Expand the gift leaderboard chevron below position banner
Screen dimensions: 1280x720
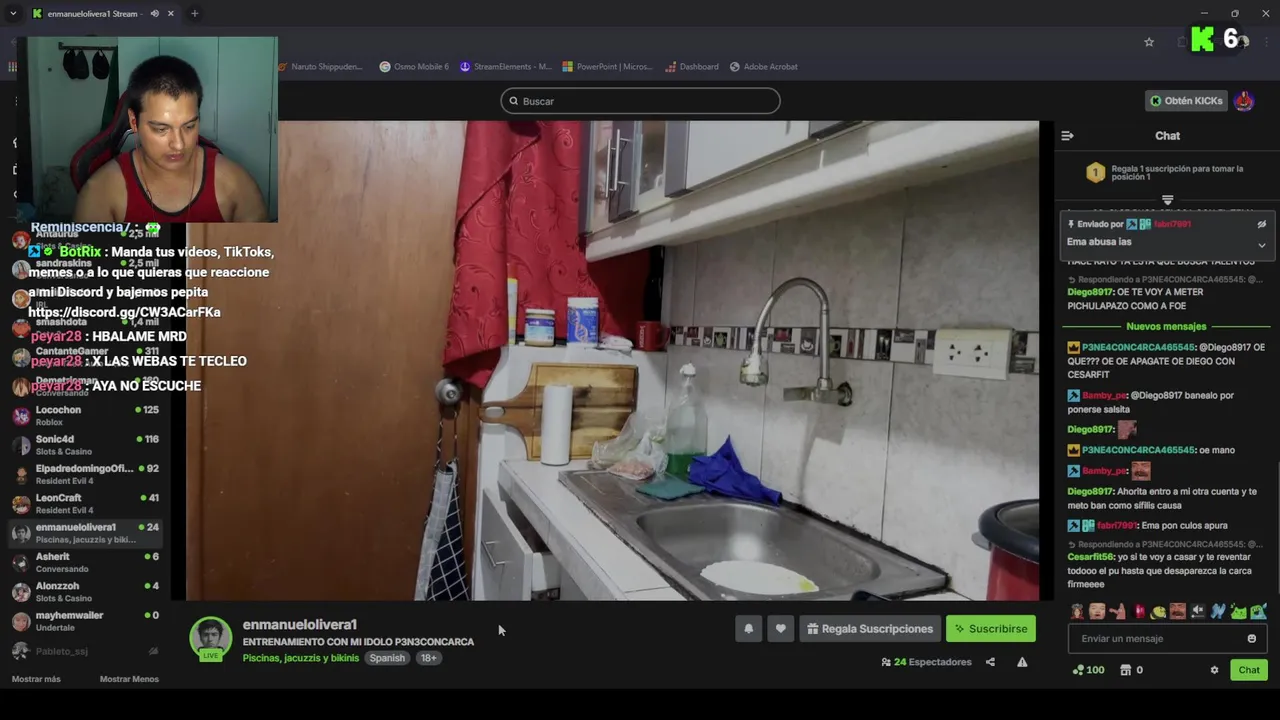pyautogui.click(x=1167, y=200)
